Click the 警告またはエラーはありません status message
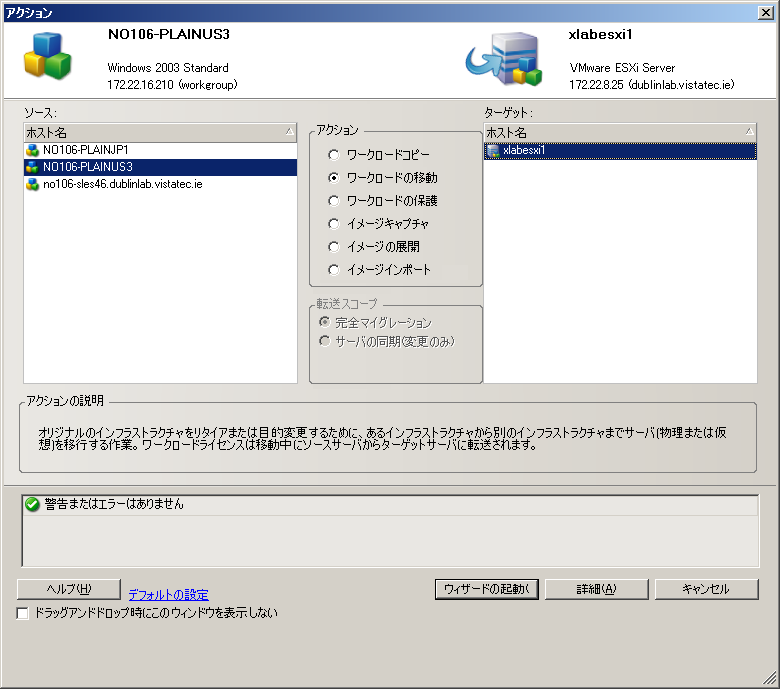780x689 pixels. tap(114, 504)
